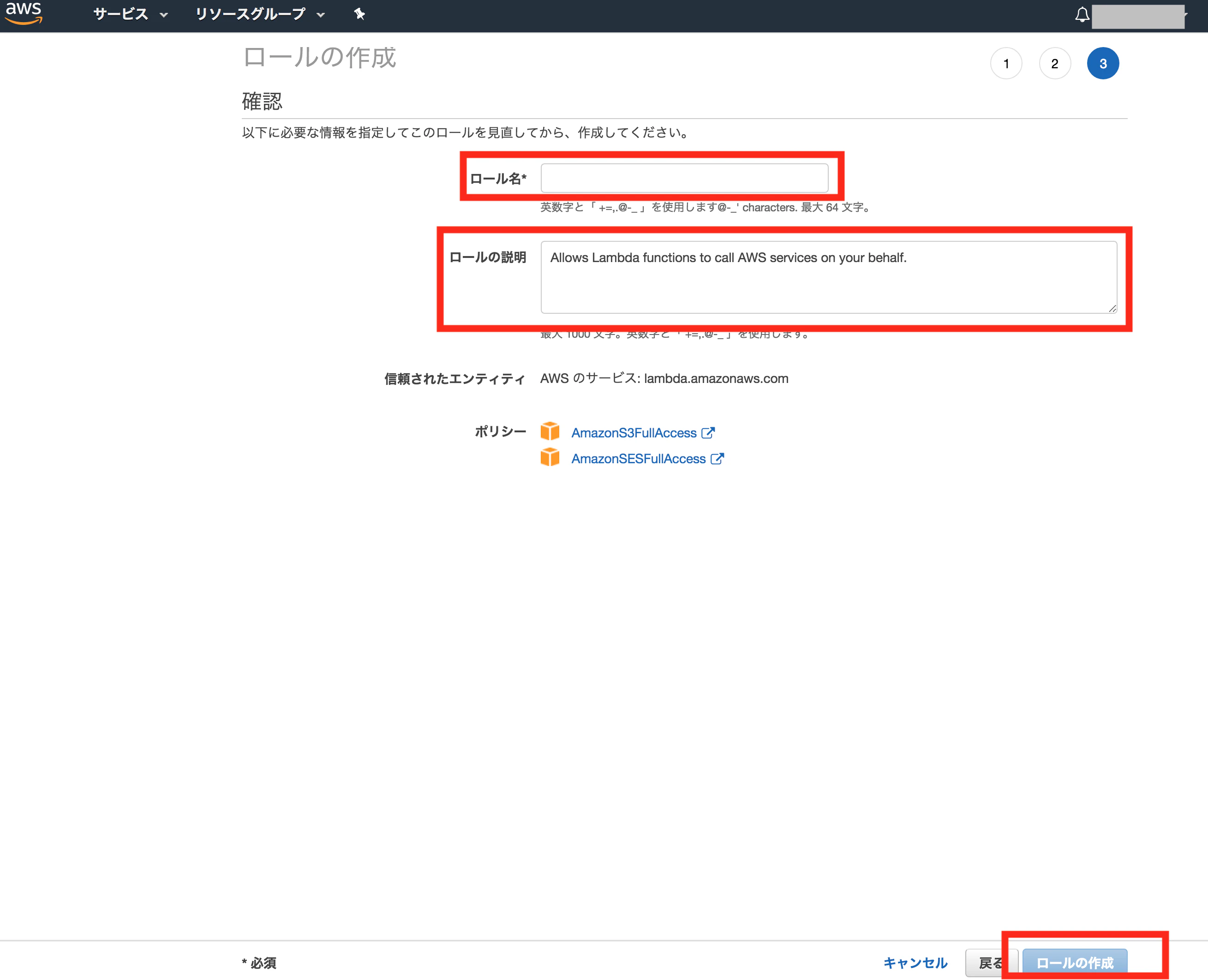This screenshot has width=1208, height=980.
Task: Go to wizard step 2
Action: (1054, 64)
